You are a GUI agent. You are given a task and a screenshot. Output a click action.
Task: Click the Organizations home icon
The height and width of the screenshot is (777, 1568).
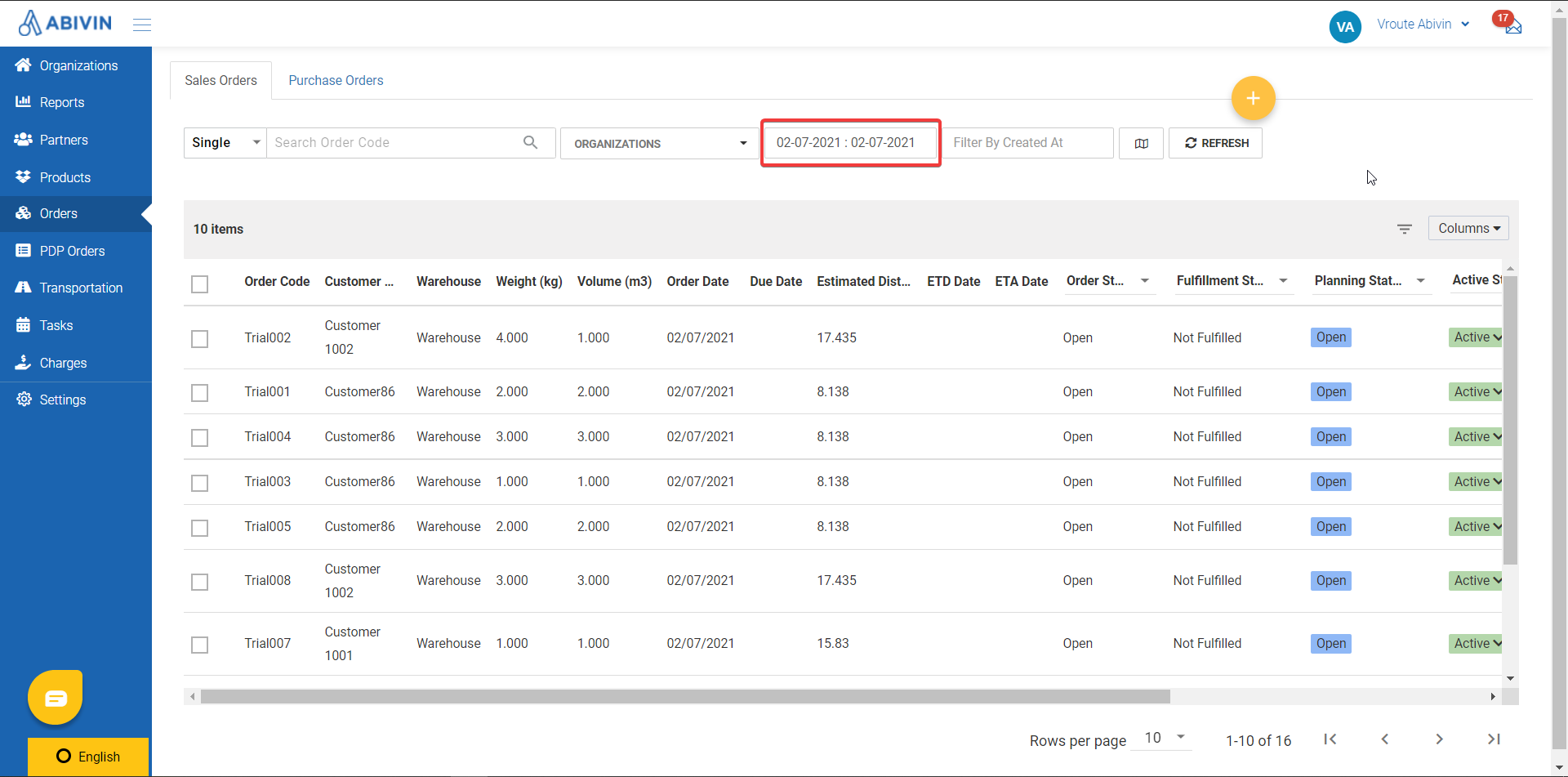[x=23, y=65]
